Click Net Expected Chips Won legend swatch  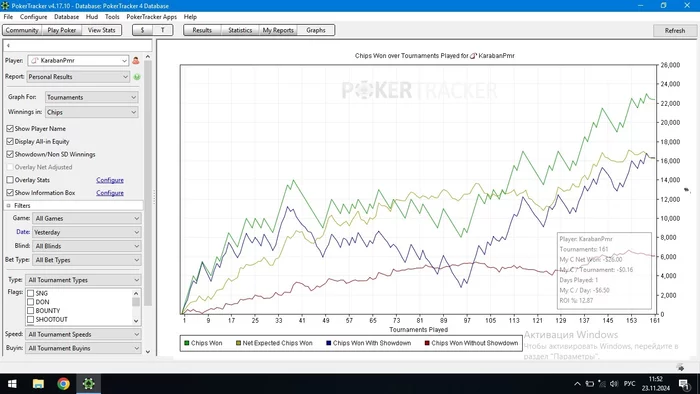238,343
